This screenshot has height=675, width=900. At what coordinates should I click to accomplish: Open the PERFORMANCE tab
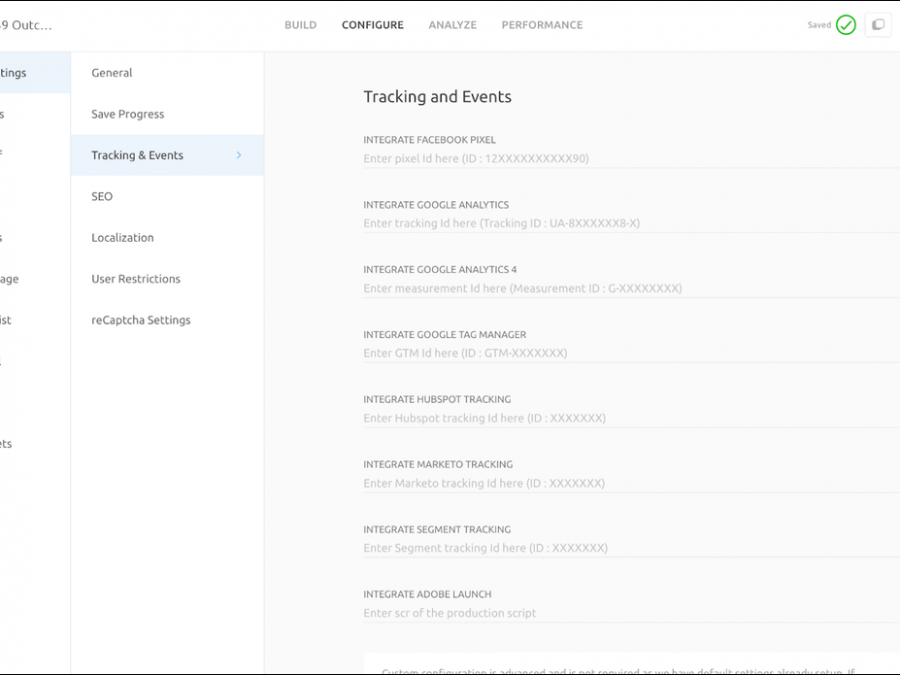coord(542,25)
